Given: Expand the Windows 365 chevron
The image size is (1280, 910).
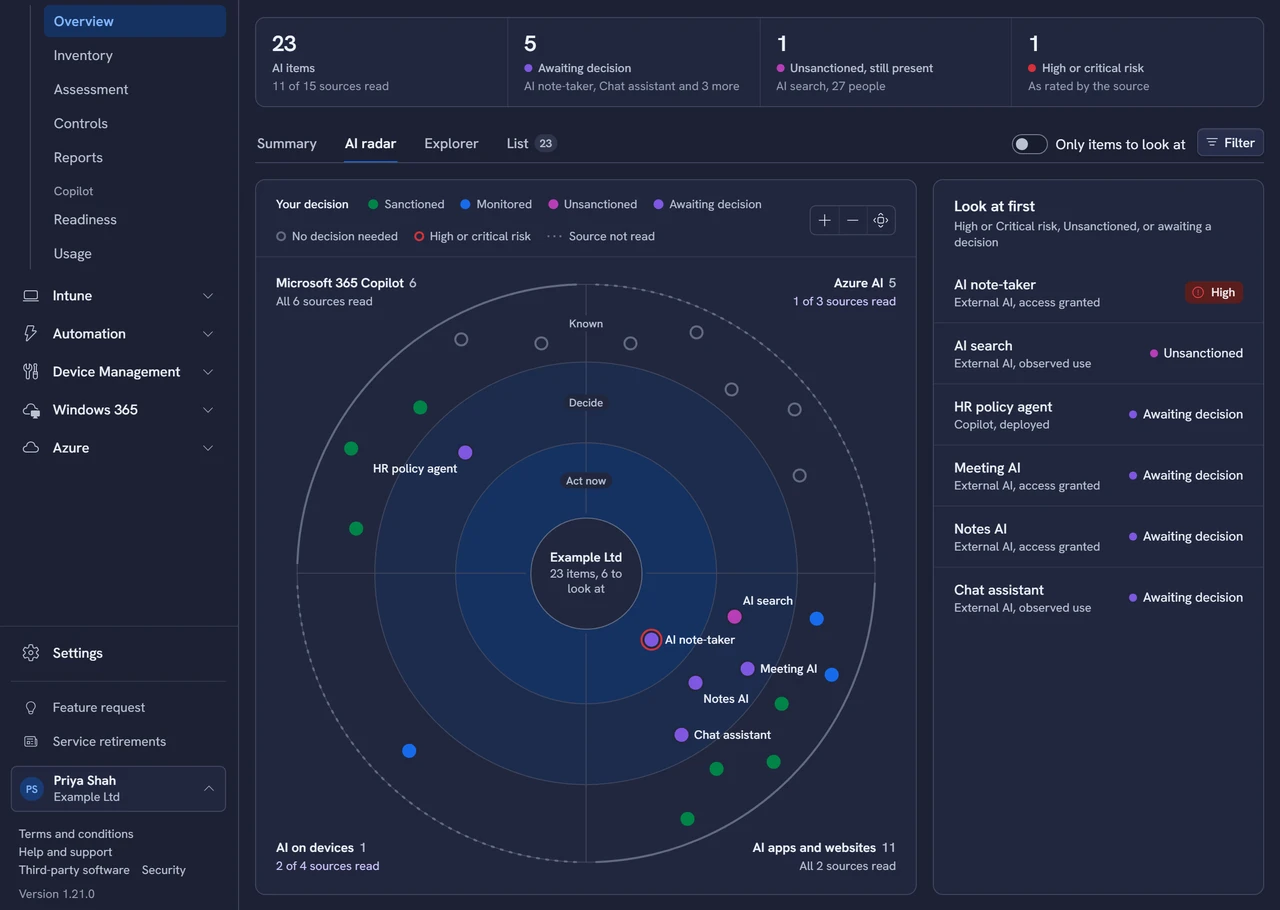Looking at the screenshot, I should (208, 410).
